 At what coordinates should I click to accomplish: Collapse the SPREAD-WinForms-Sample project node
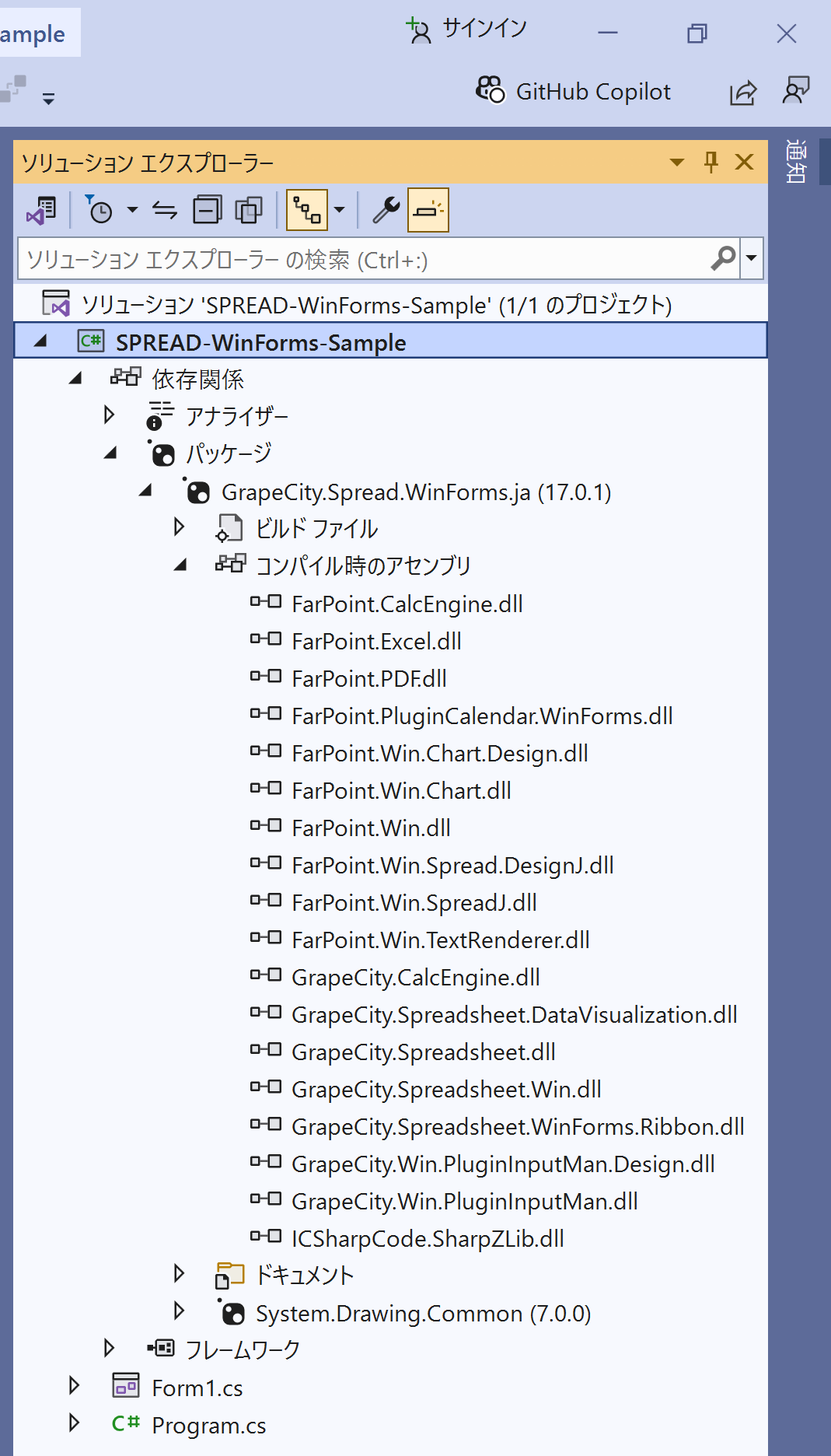(x=41, y=341)
